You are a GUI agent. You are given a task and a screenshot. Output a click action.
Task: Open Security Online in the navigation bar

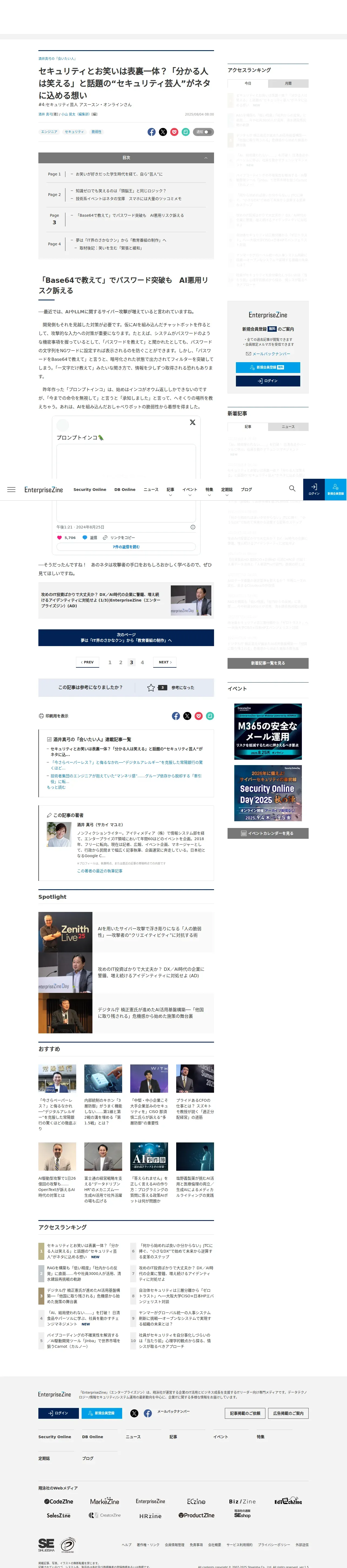[90, 489]
